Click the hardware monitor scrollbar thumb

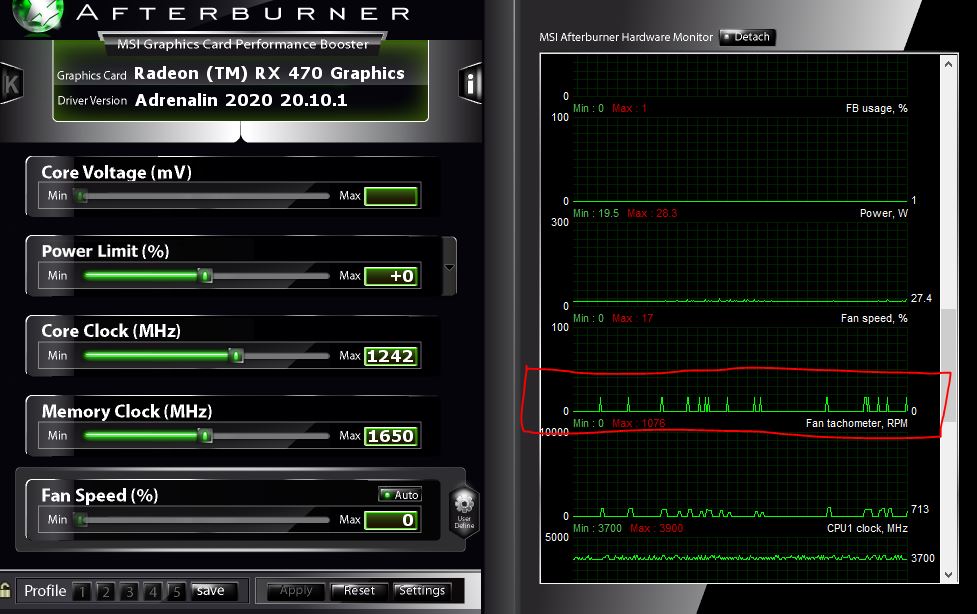tap(948, 365)
